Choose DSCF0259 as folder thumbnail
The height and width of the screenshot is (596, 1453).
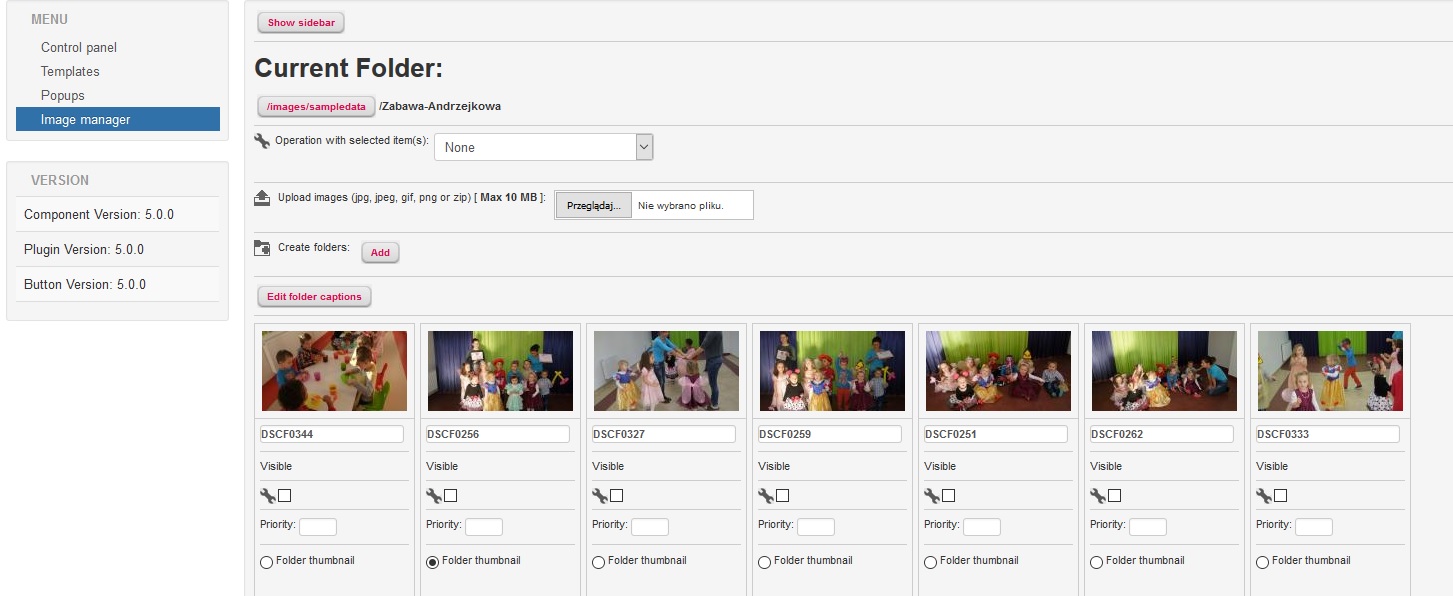click(x=764, y=562)
